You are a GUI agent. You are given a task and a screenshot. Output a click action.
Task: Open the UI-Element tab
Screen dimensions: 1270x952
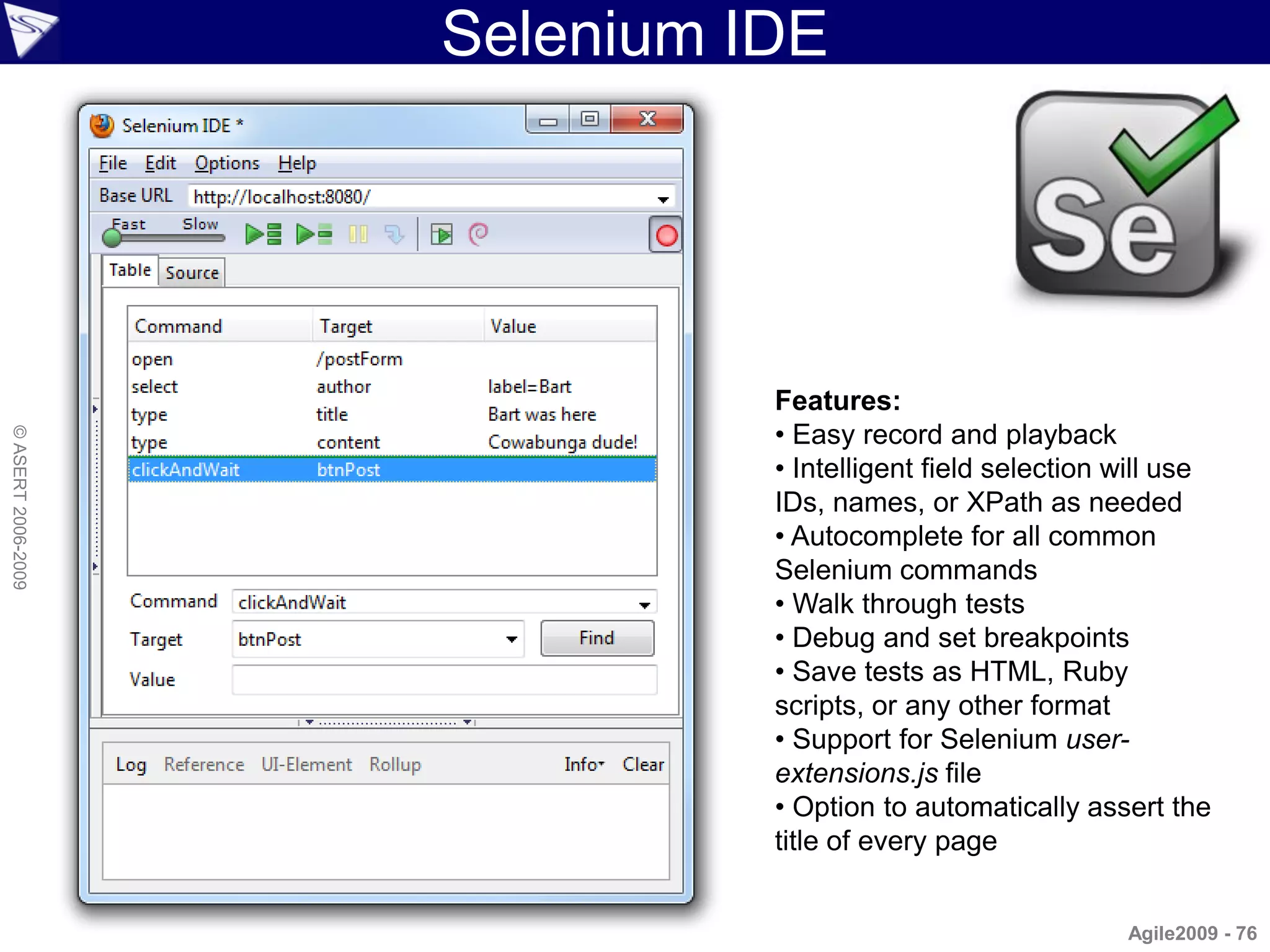pyautogui.click(x=306, y=764)
